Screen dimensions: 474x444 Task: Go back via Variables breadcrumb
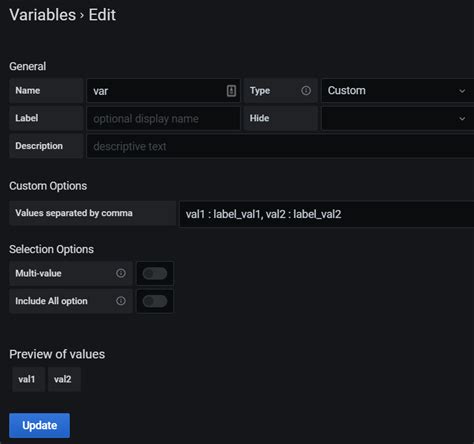43,15
